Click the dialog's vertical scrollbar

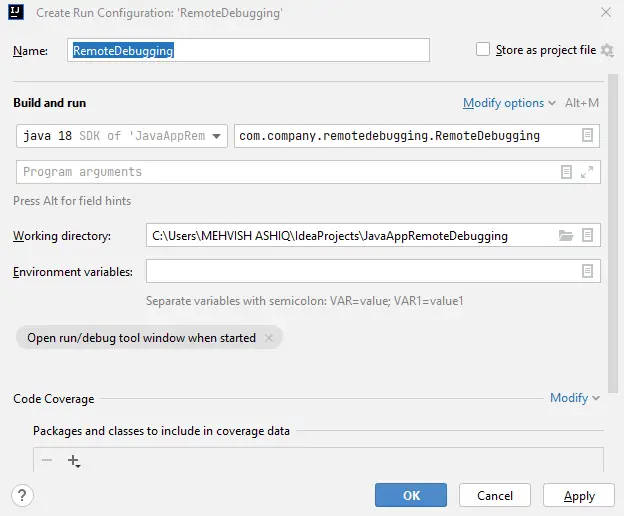click(613, 234)
